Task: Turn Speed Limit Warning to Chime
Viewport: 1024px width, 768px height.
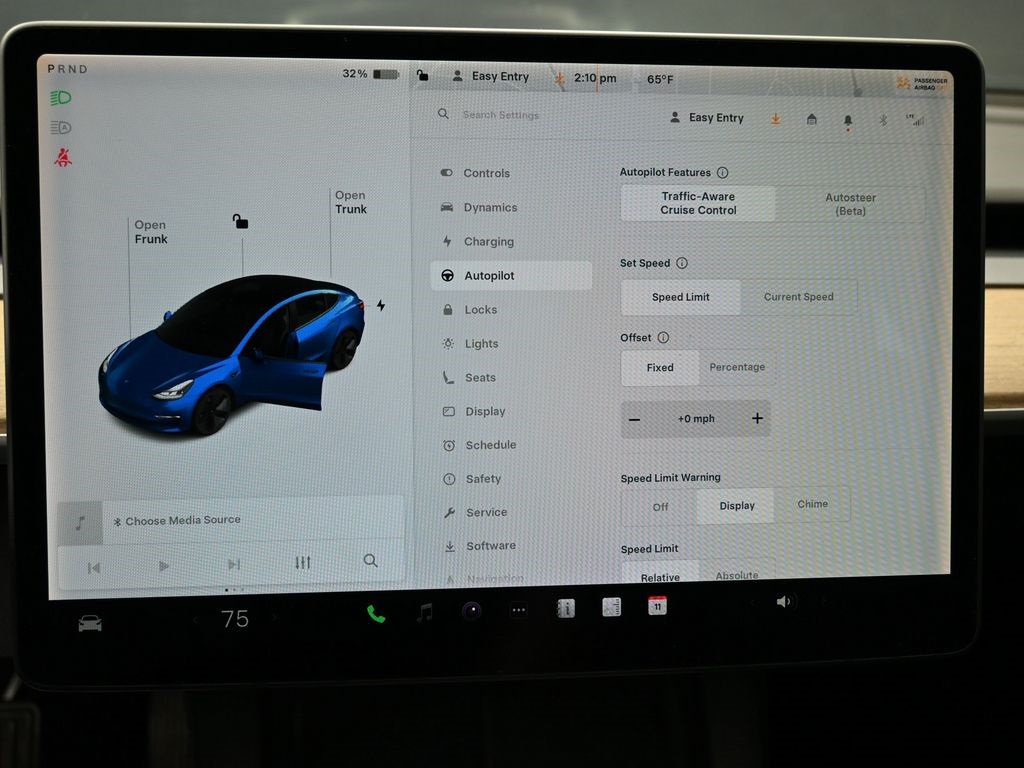Action: [x=812, y=504]
